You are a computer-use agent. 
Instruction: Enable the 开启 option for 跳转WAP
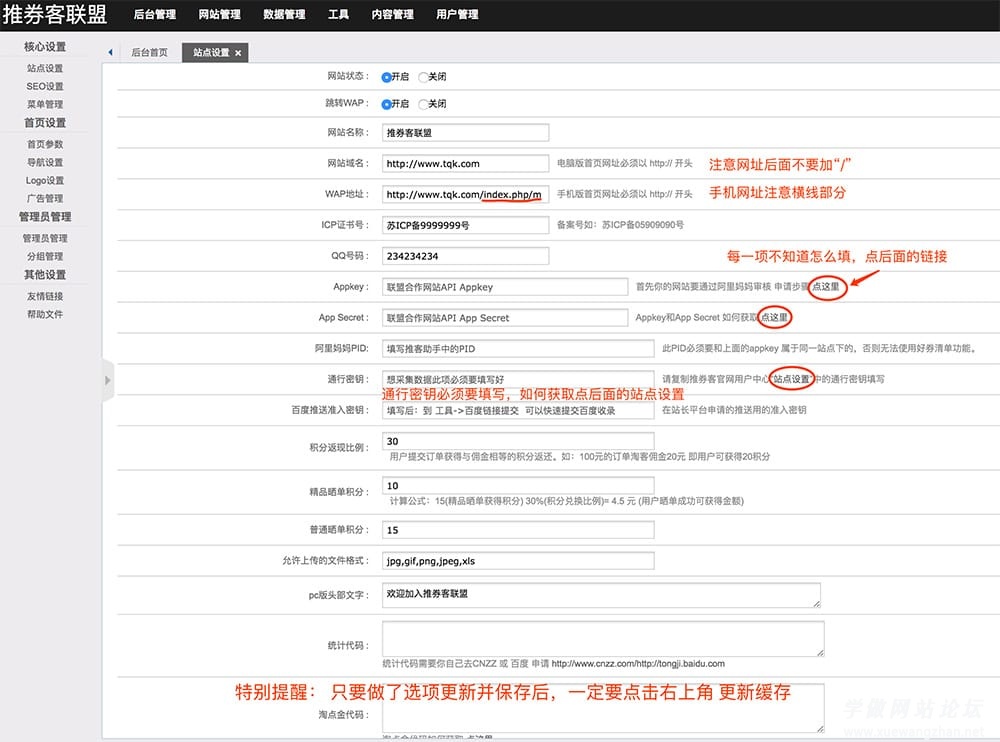[386, 104]
